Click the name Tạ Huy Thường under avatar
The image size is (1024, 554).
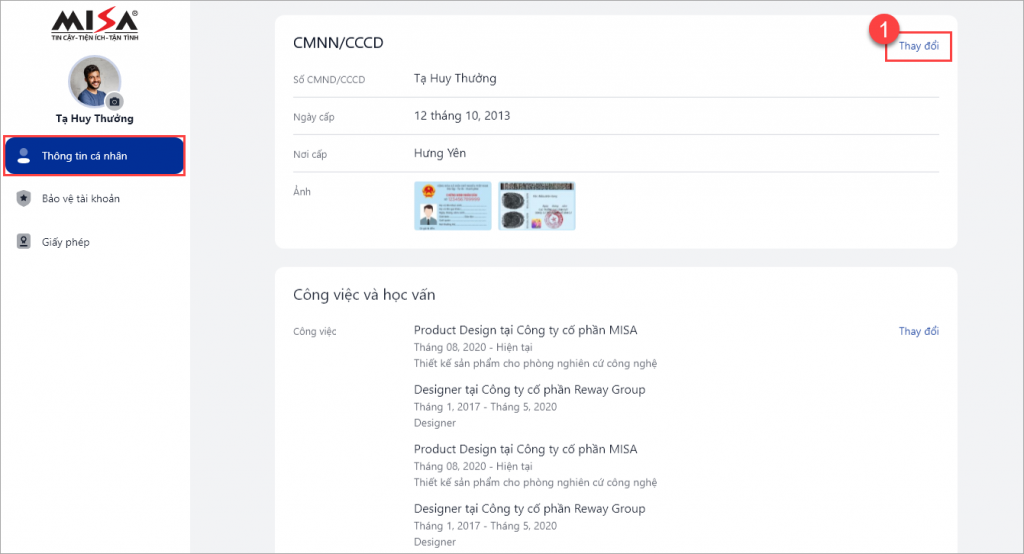95,118
